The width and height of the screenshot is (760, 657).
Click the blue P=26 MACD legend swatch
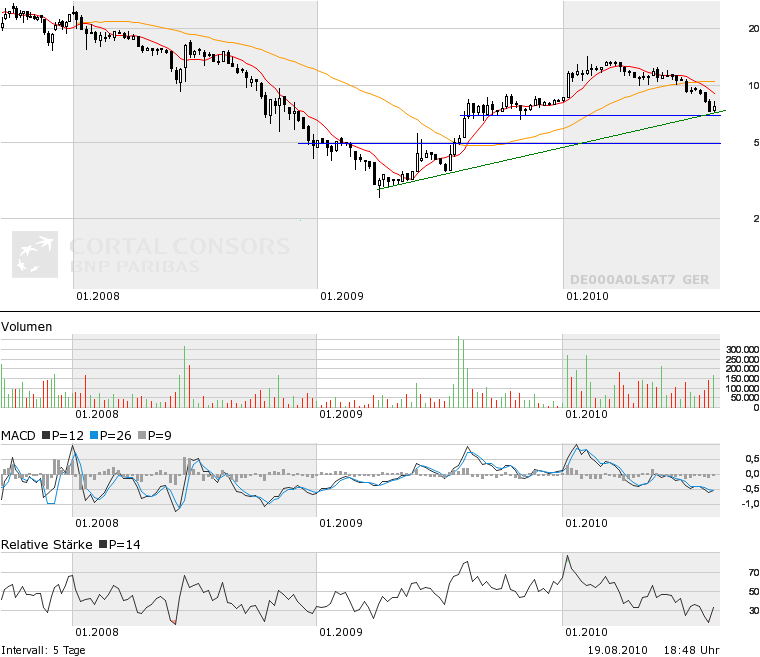point(93,436)
